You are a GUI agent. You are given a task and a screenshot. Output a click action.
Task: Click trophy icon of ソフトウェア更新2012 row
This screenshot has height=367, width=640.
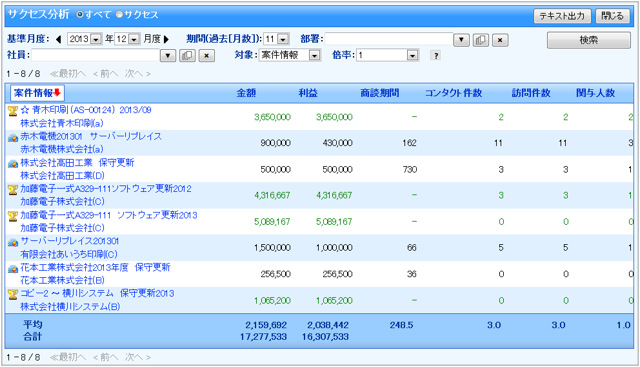tap(13, 189)
